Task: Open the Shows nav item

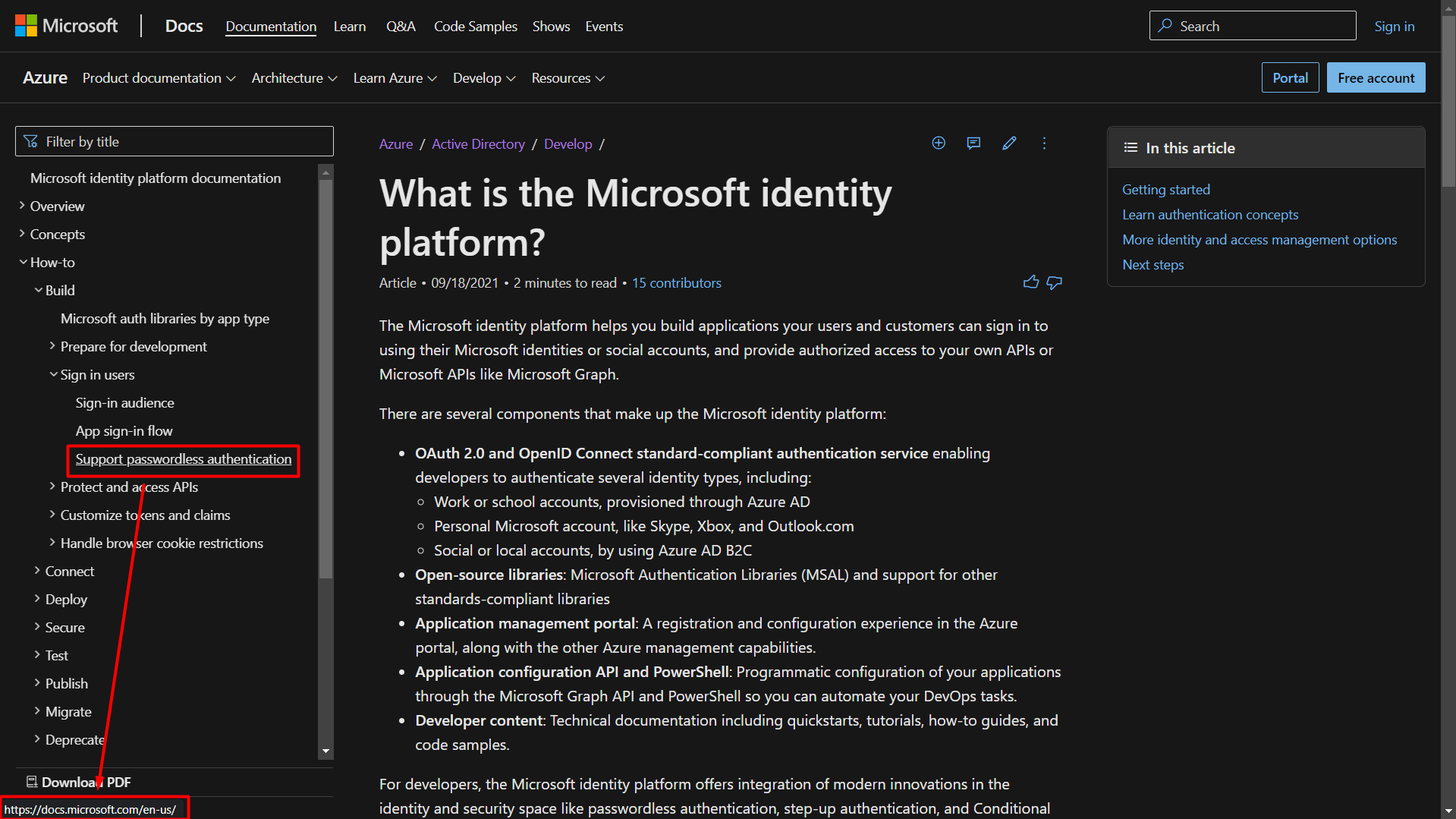Action: click(551, 27)
